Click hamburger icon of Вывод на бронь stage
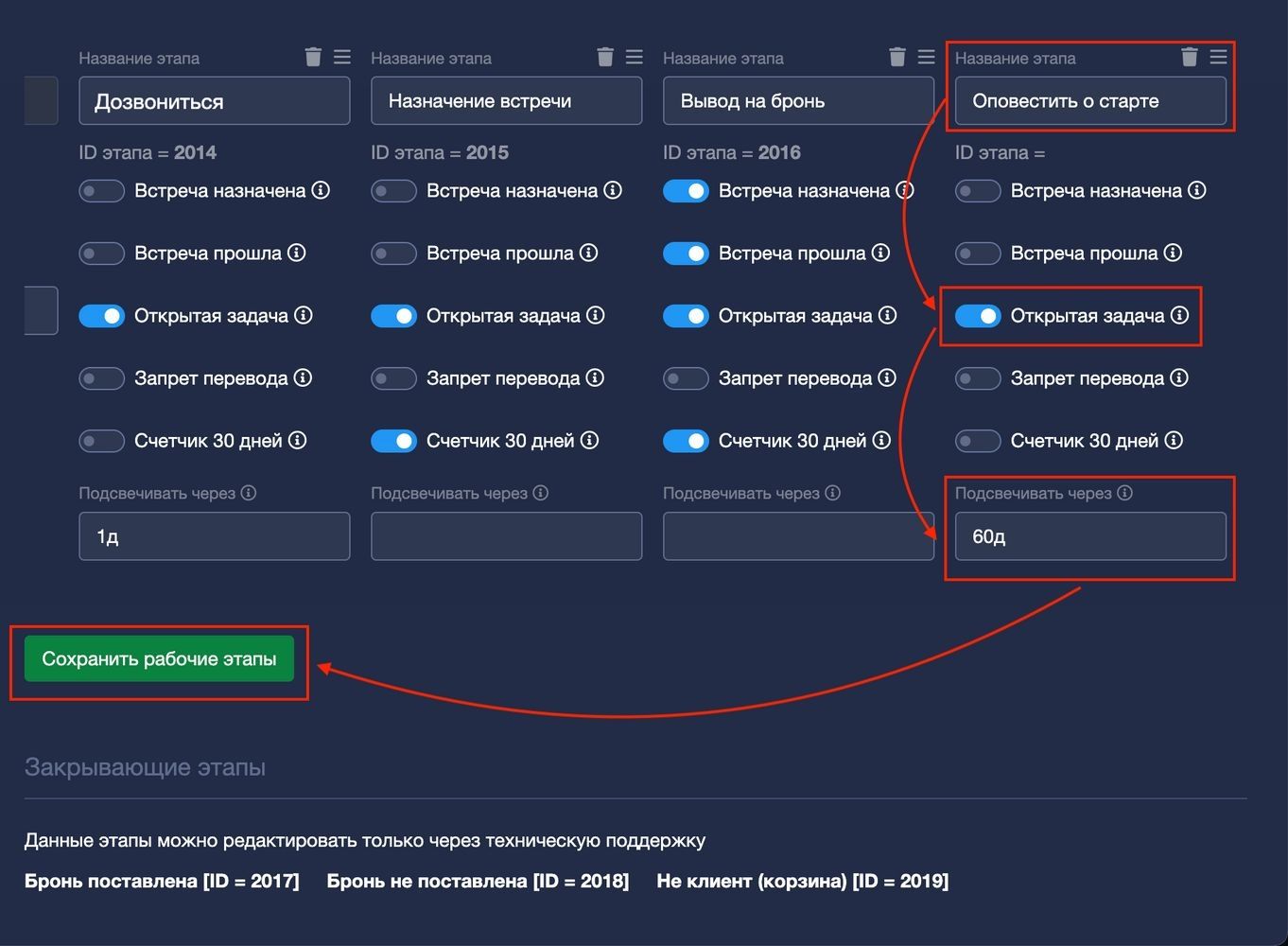 coord(927,58)
